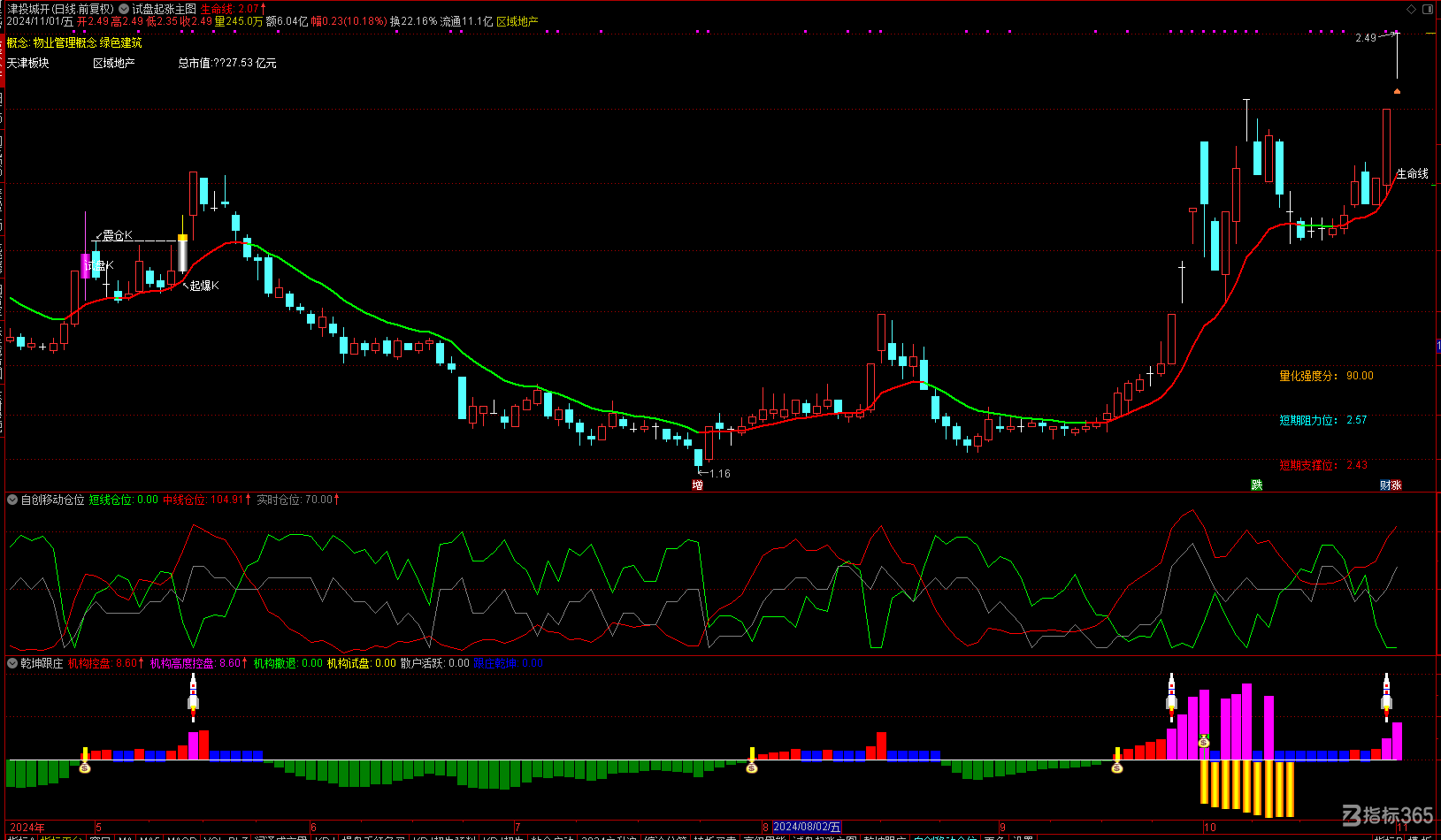Open the dropdown icon beside 自创移动仓位 title
The height and width of the screenshot is (840, 1441).
pos(12,500)
